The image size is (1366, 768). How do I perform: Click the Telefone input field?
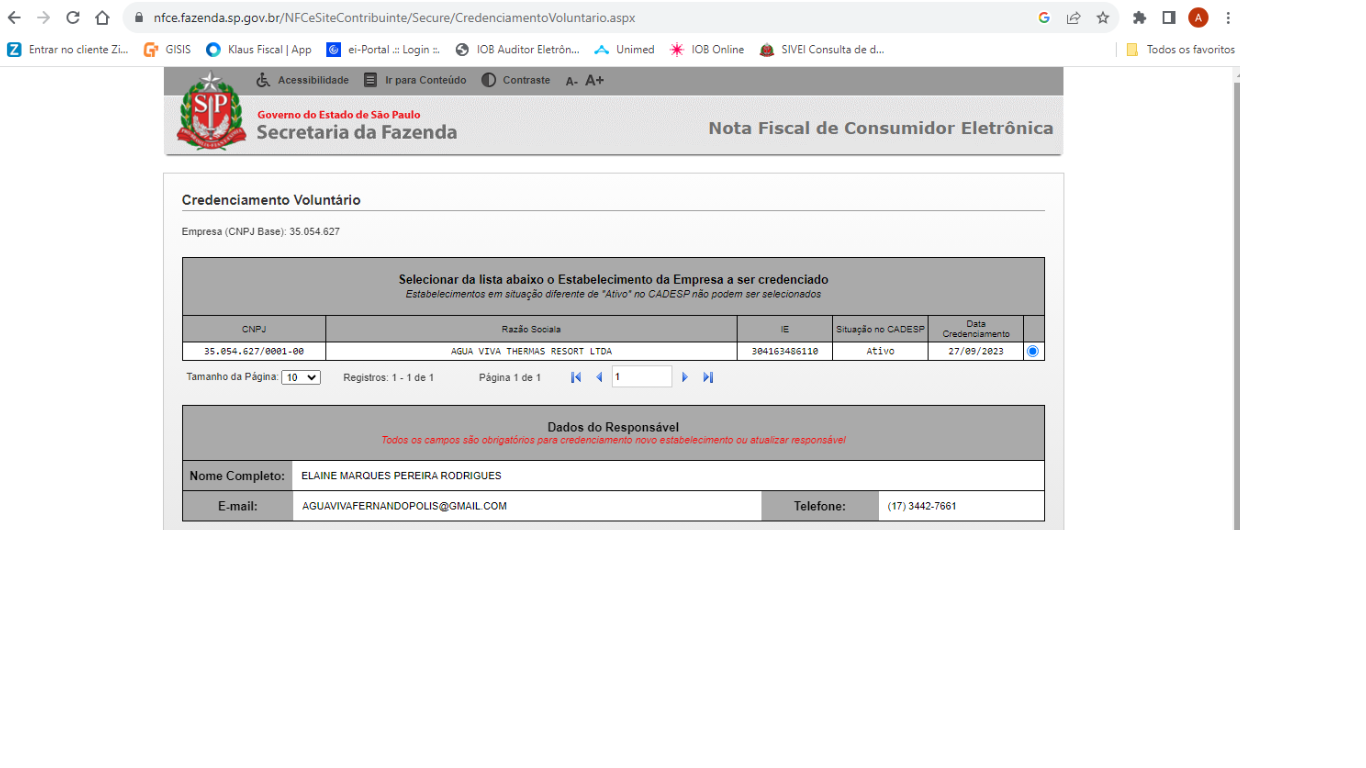coord(960,506)
